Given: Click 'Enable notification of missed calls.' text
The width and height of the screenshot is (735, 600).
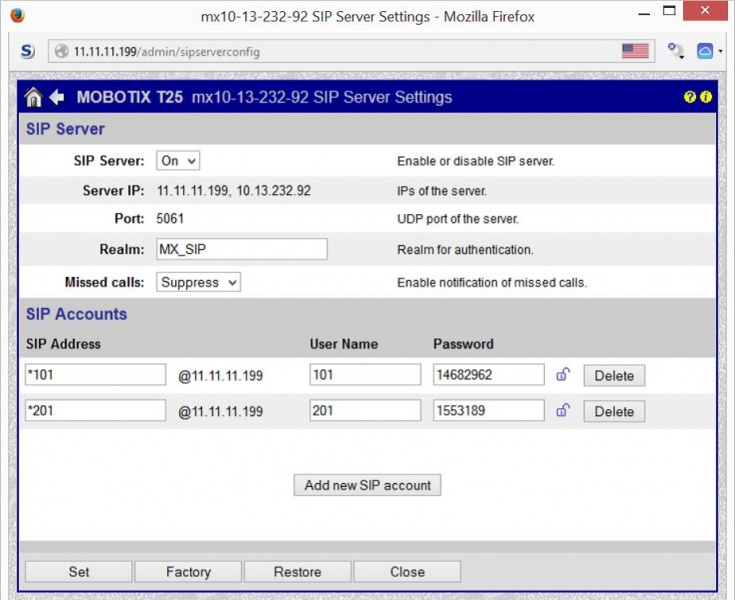Looking at the screenshot, I should pos(492,282).
